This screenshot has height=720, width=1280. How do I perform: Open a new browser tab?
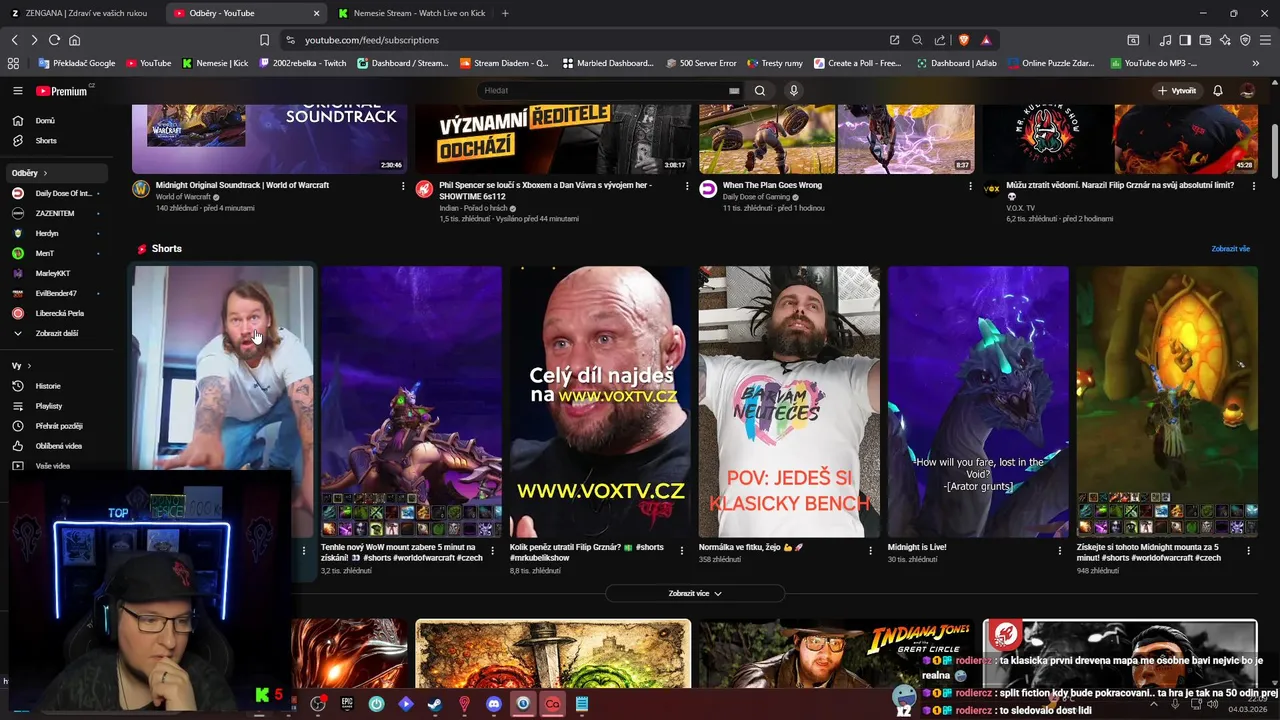(505, 13)
